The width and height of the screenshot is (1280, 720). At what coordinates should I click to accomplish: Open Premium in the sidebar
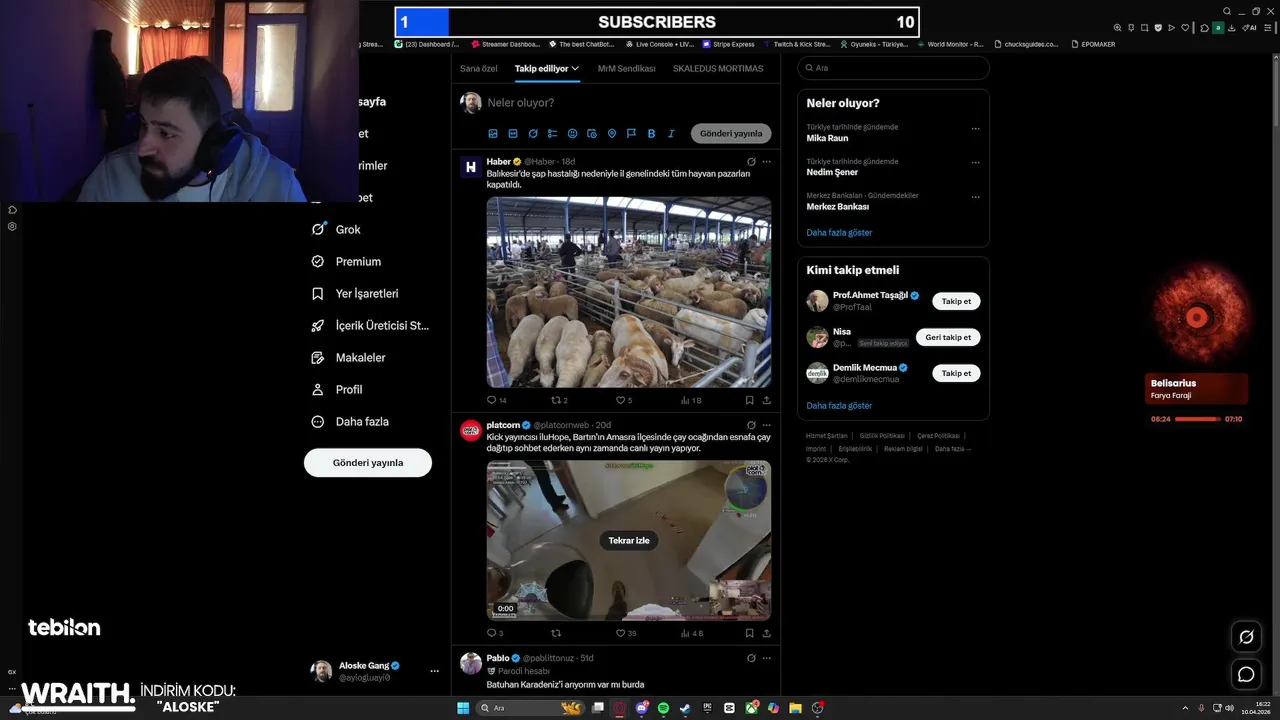tap(345, 261)
